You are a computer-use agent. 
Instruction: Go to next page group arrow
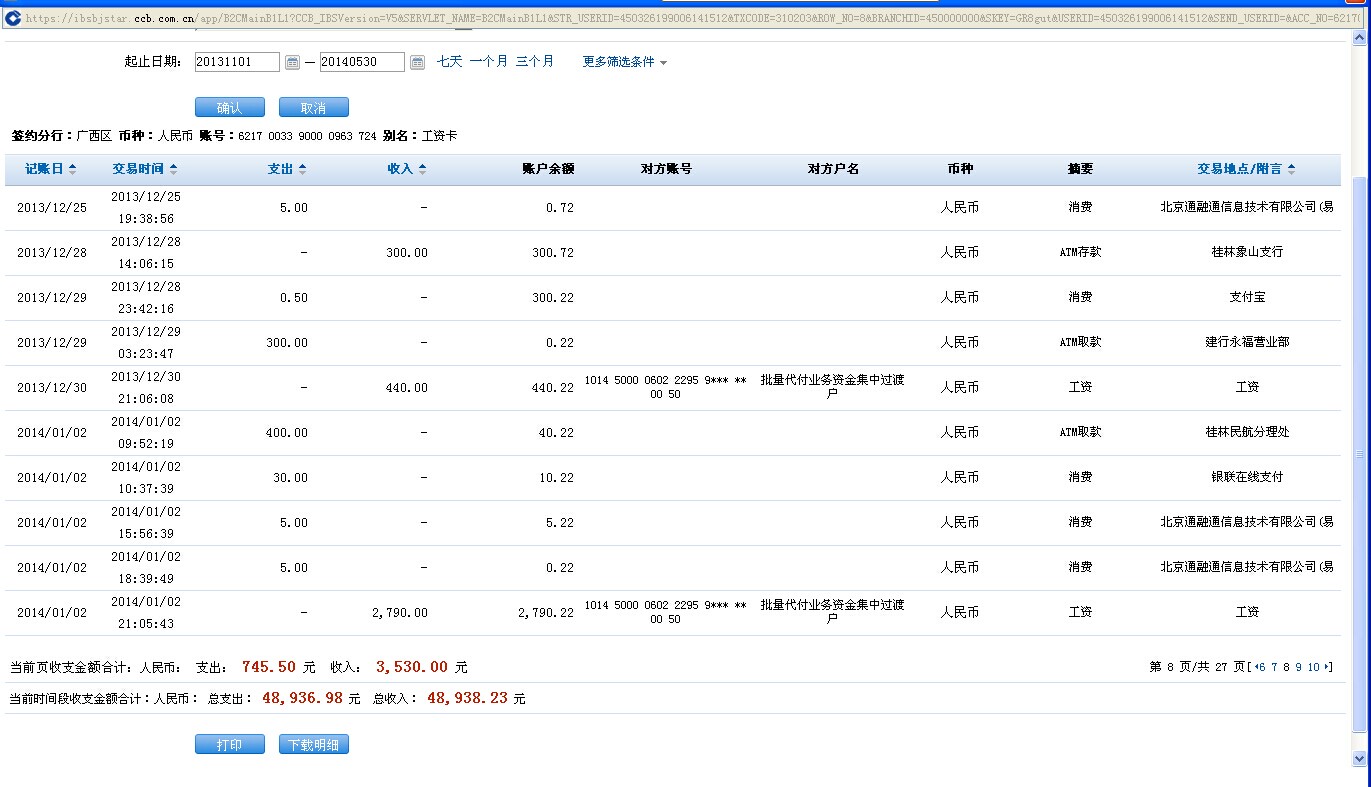coord(1327,667)
